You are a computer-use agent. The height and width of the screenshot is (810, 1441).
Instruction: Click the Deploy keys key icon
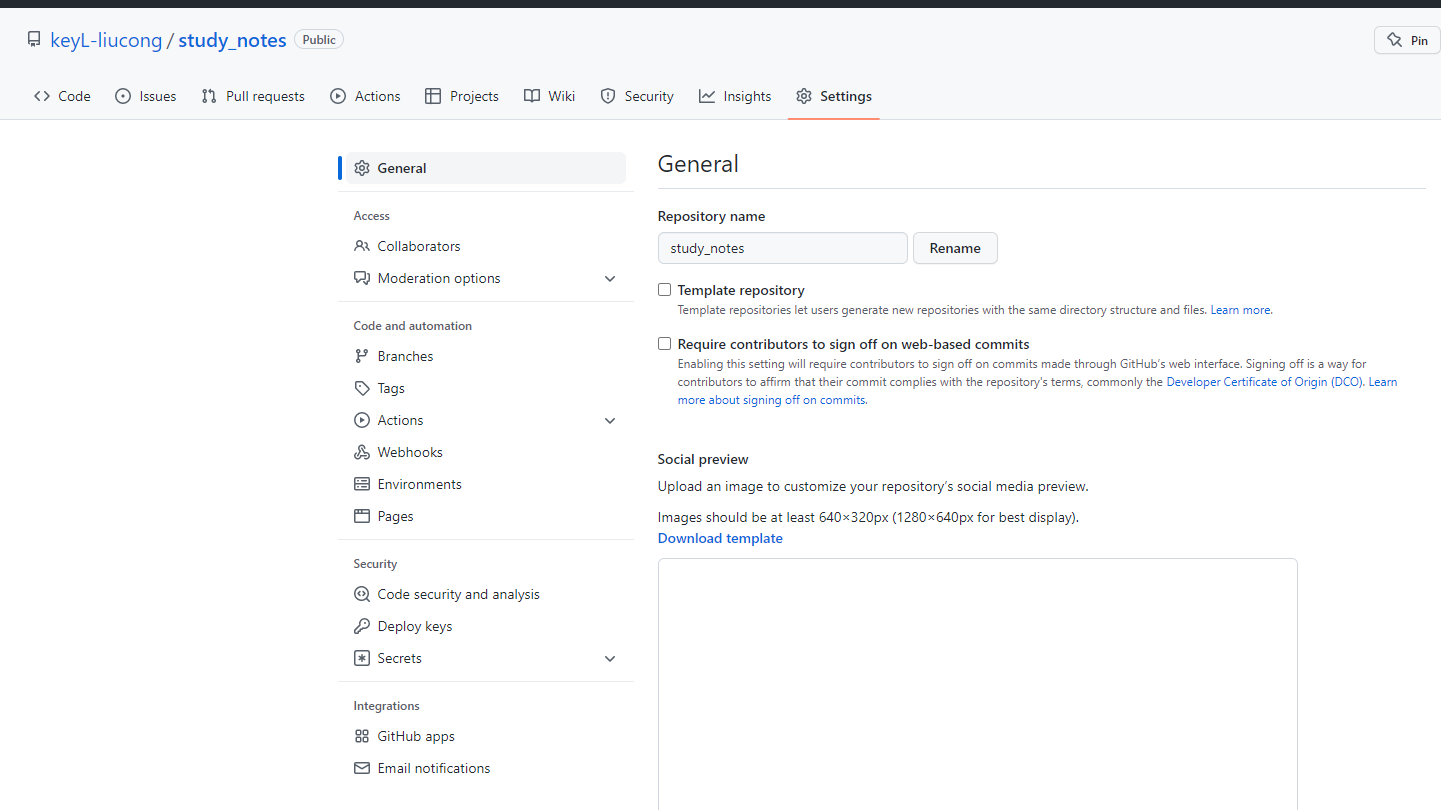pos(362,626)
